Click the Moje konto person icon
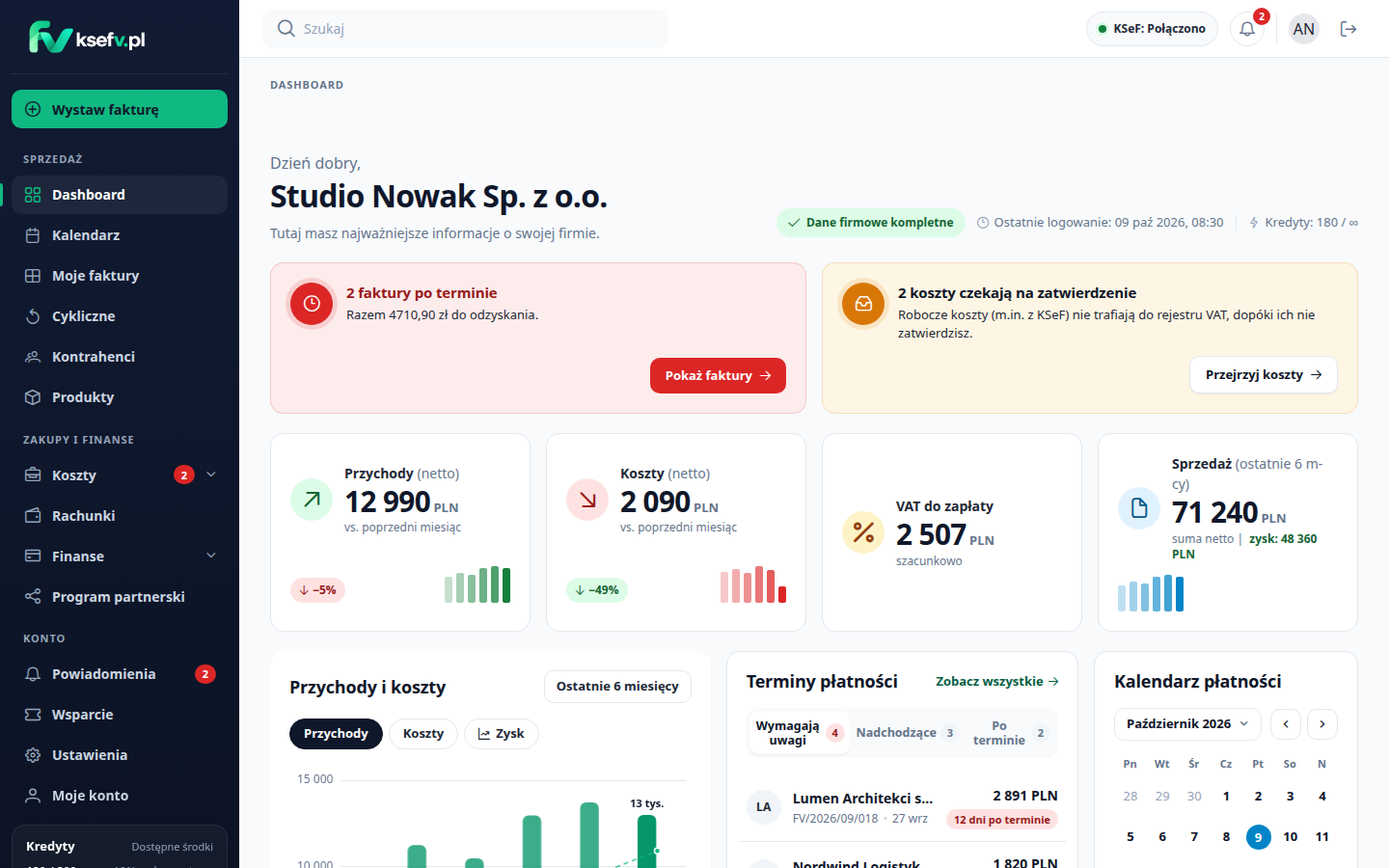This screenshot has width=1389, height=868. pos(33,796)
